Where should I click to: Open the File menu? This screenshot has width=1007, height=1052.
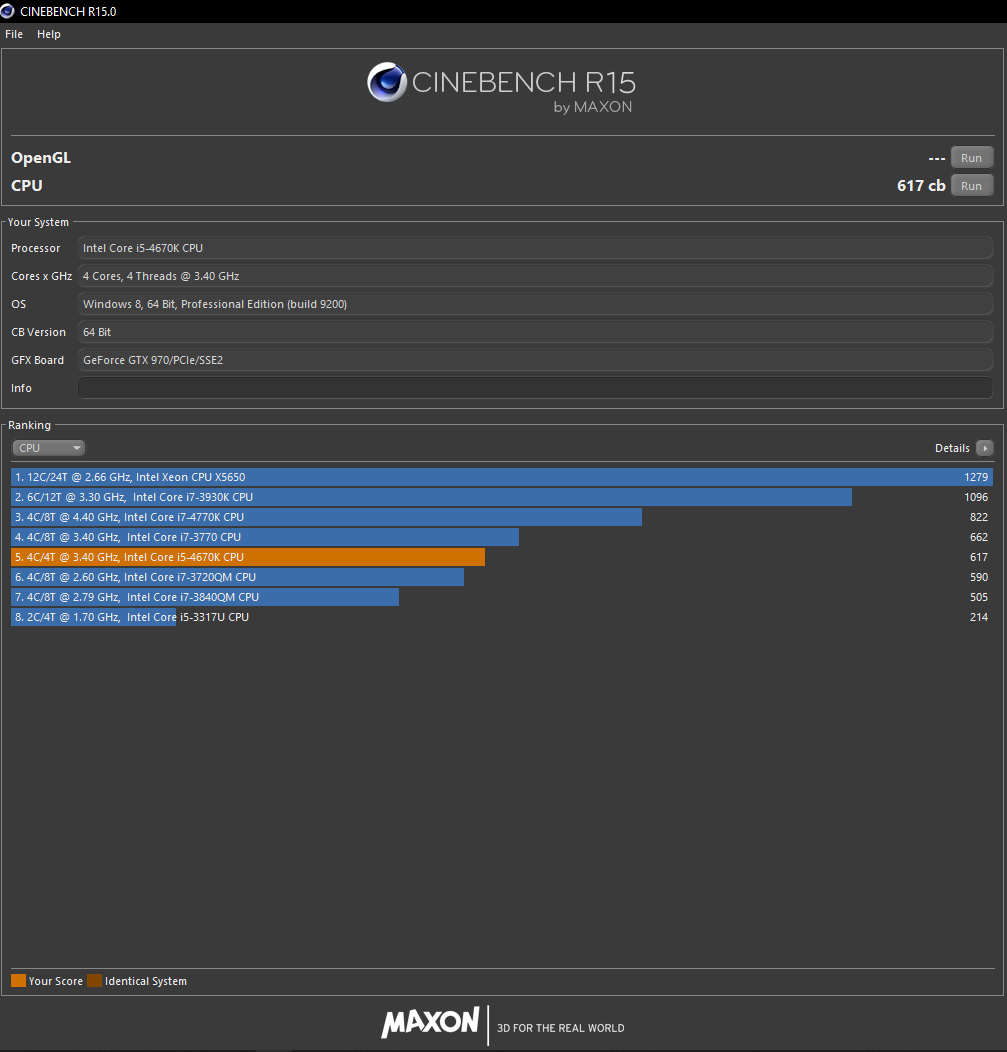click(x=14, y=34)
